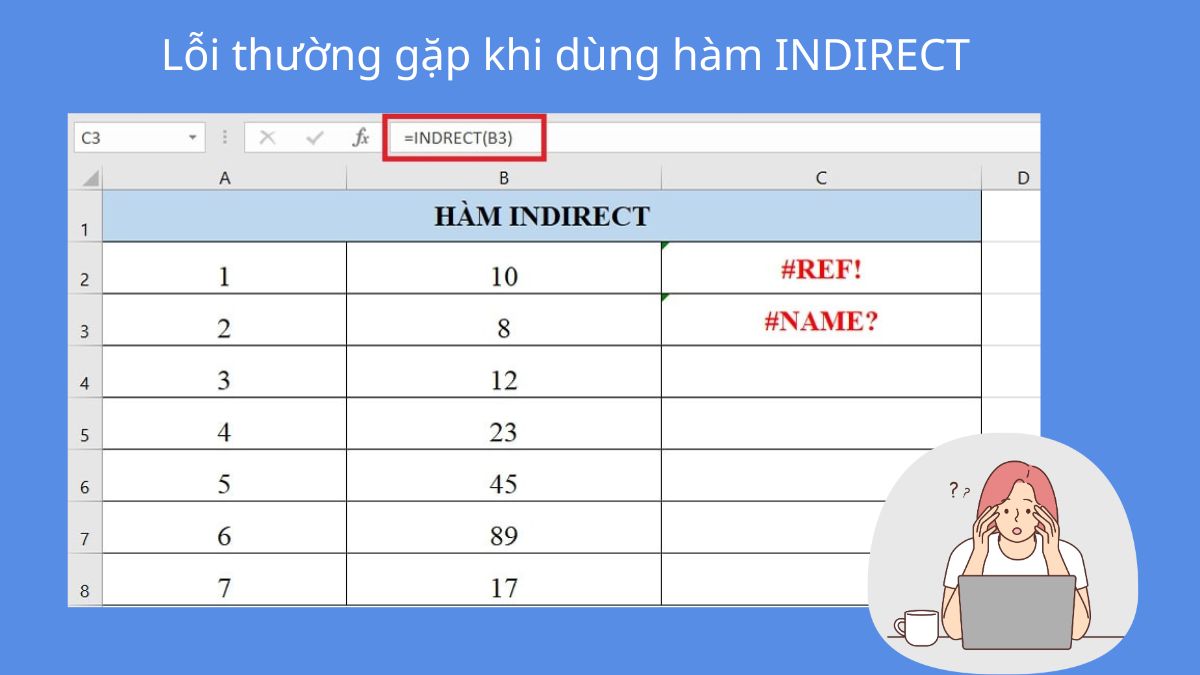Select column header A

tap(224, 177)
